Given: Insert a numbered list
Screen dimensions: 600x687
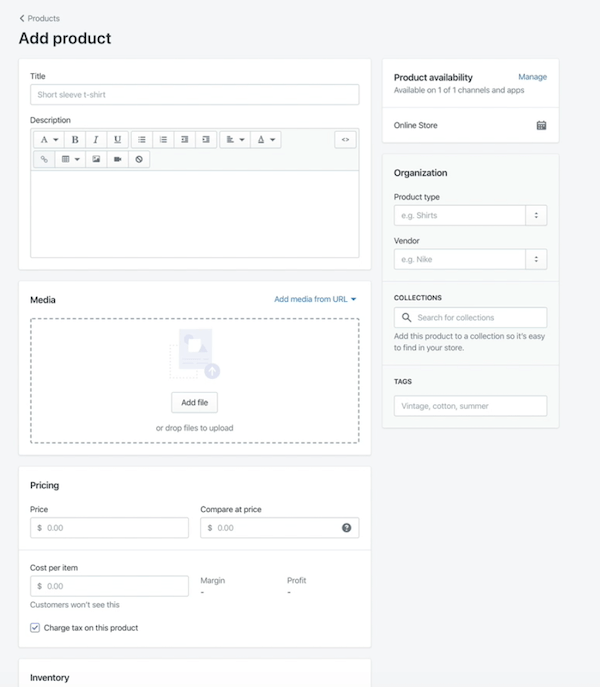Looking at the screenshot, I should pos(163,140).
